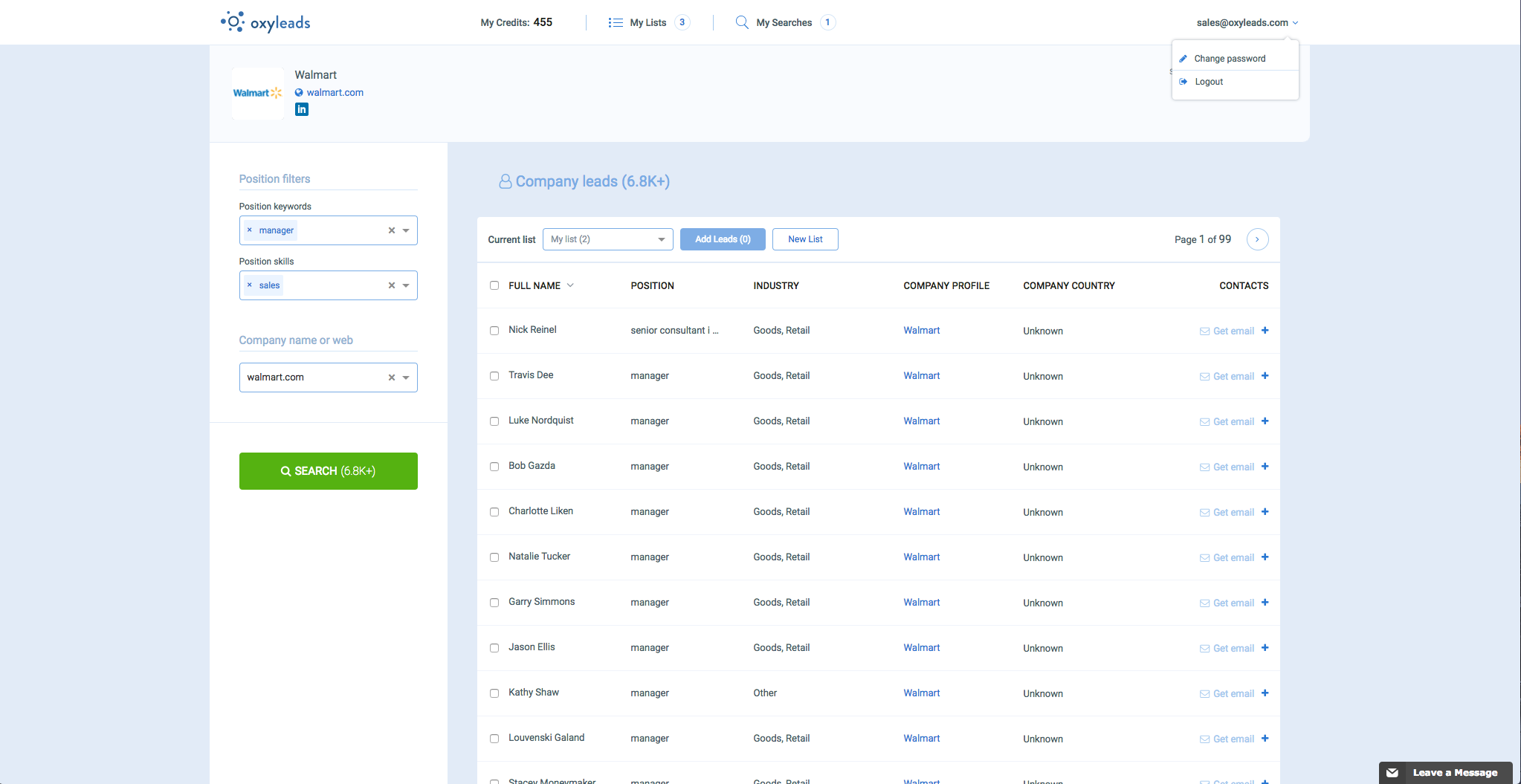Check the box for Nick Reinel
The height and width of the screenshot is (784, 1521).
pyautogui.click(x=494, y=331)
